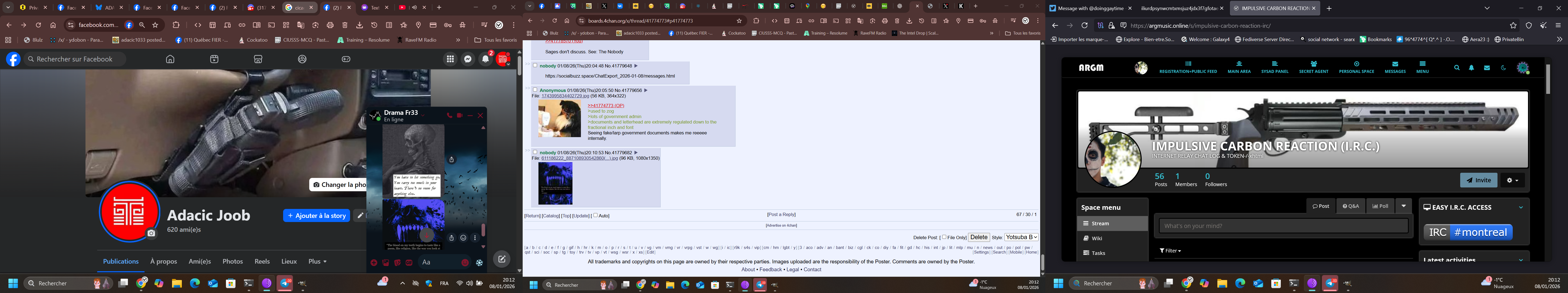The width and height of the screenshot is (1568, 293).
Task: Open the Sysad Panel nav item
Action: 1275,67
